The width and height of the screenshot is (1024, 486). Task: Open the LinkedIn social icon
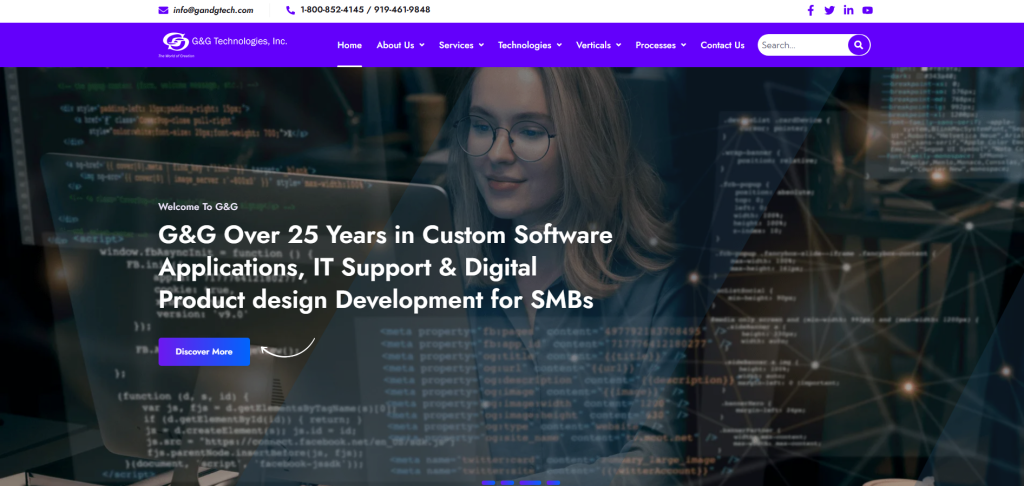(x=848, y=10)
